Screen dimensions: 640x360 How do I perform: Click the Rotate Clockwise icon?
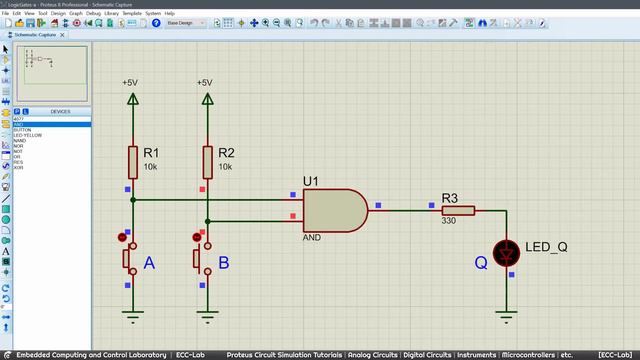click(x=6, y=288)
